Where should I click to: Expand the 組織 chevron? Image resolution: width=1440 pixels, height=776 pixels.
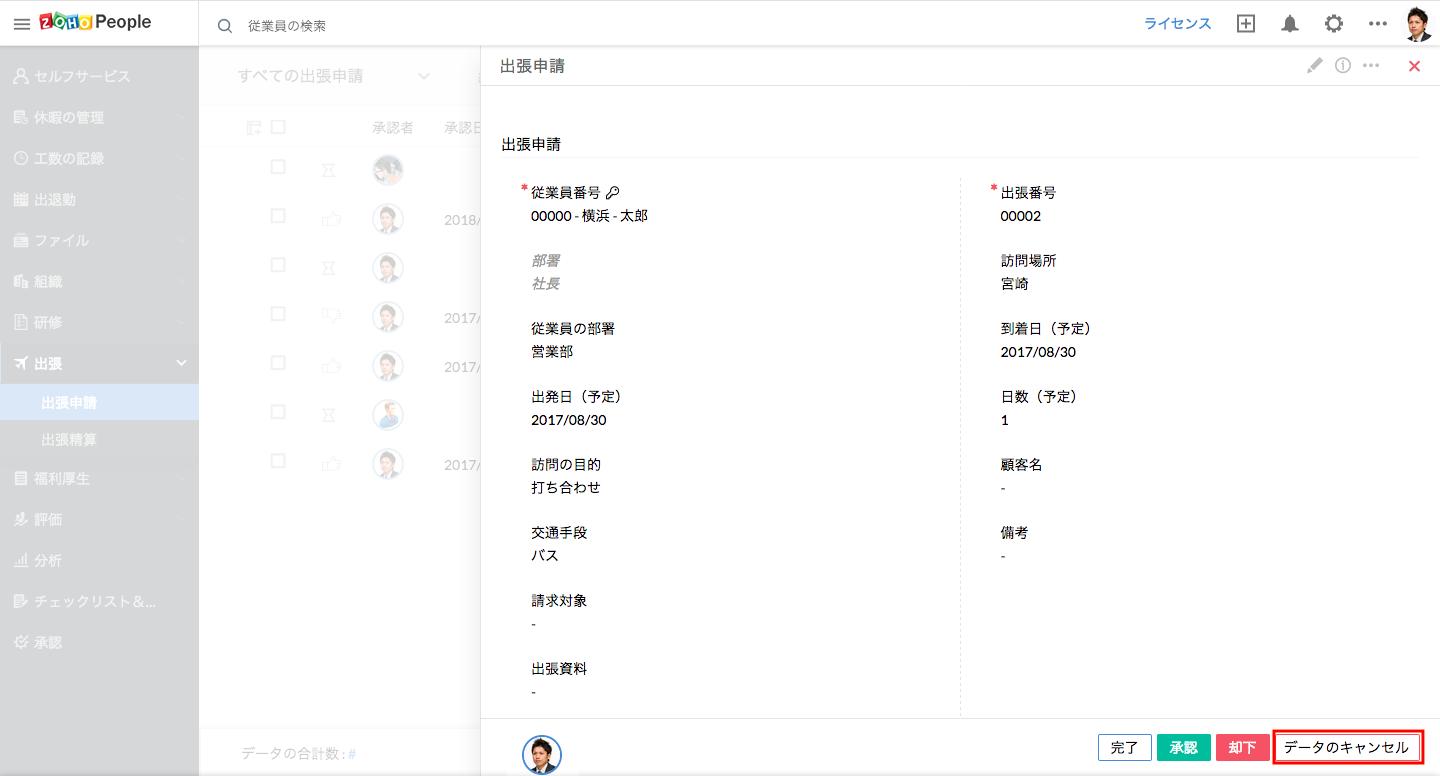[181, 281]
